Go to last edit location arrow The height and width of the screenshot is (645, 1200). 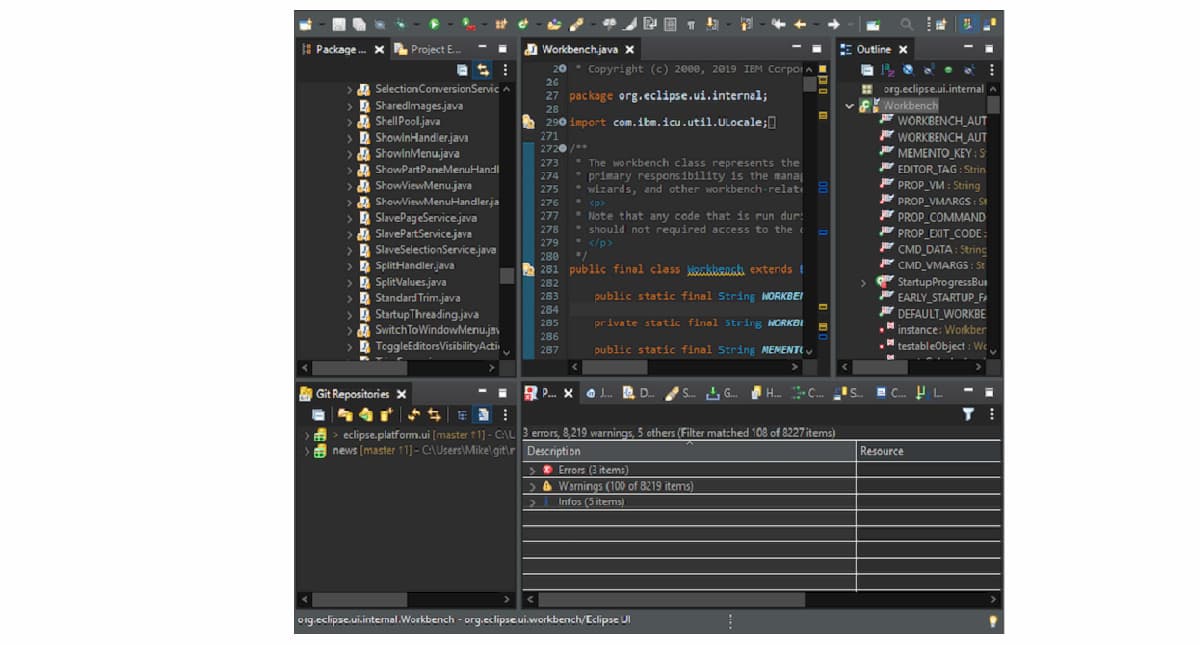778,24
